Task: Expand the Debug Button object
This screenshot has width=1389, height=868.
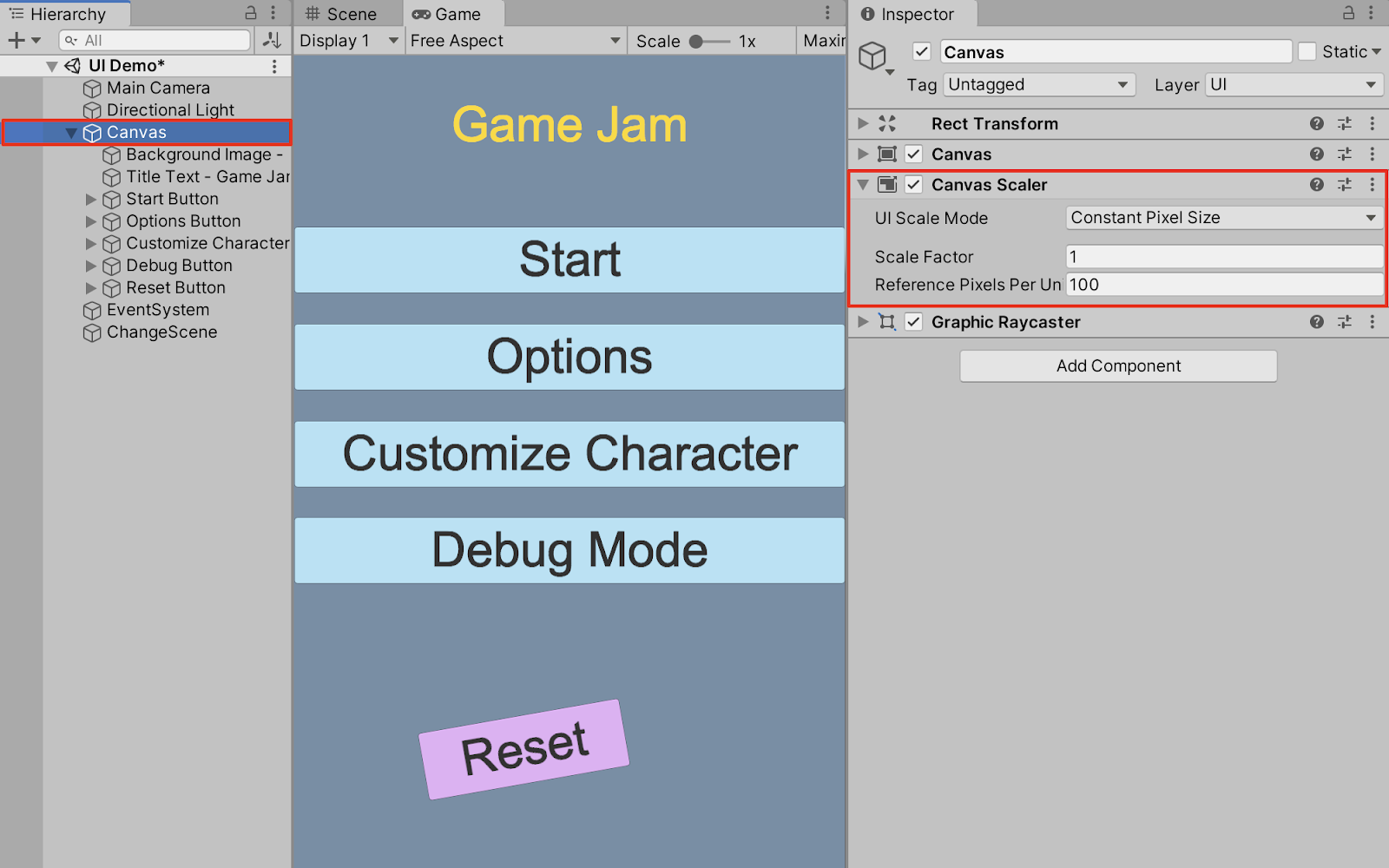Action: [90, 266]
